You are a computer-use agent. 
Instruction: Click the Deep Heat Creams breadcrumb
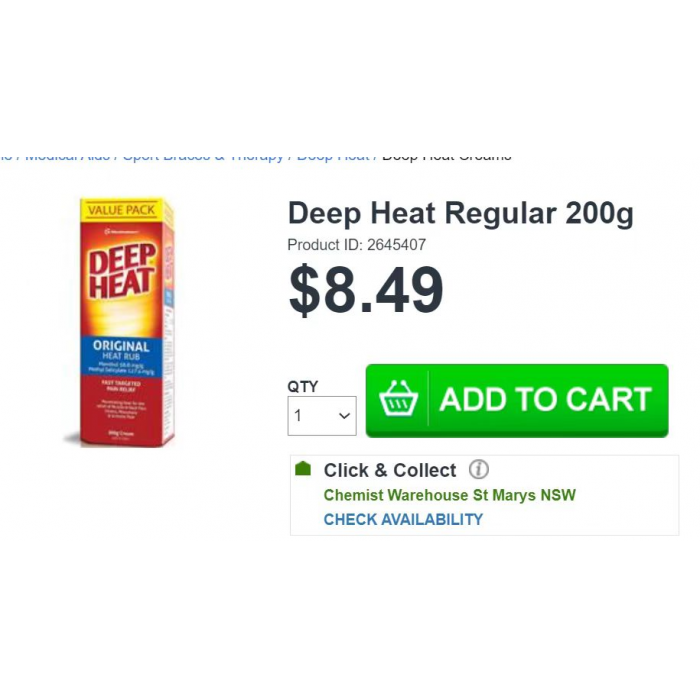click(447, 157)
